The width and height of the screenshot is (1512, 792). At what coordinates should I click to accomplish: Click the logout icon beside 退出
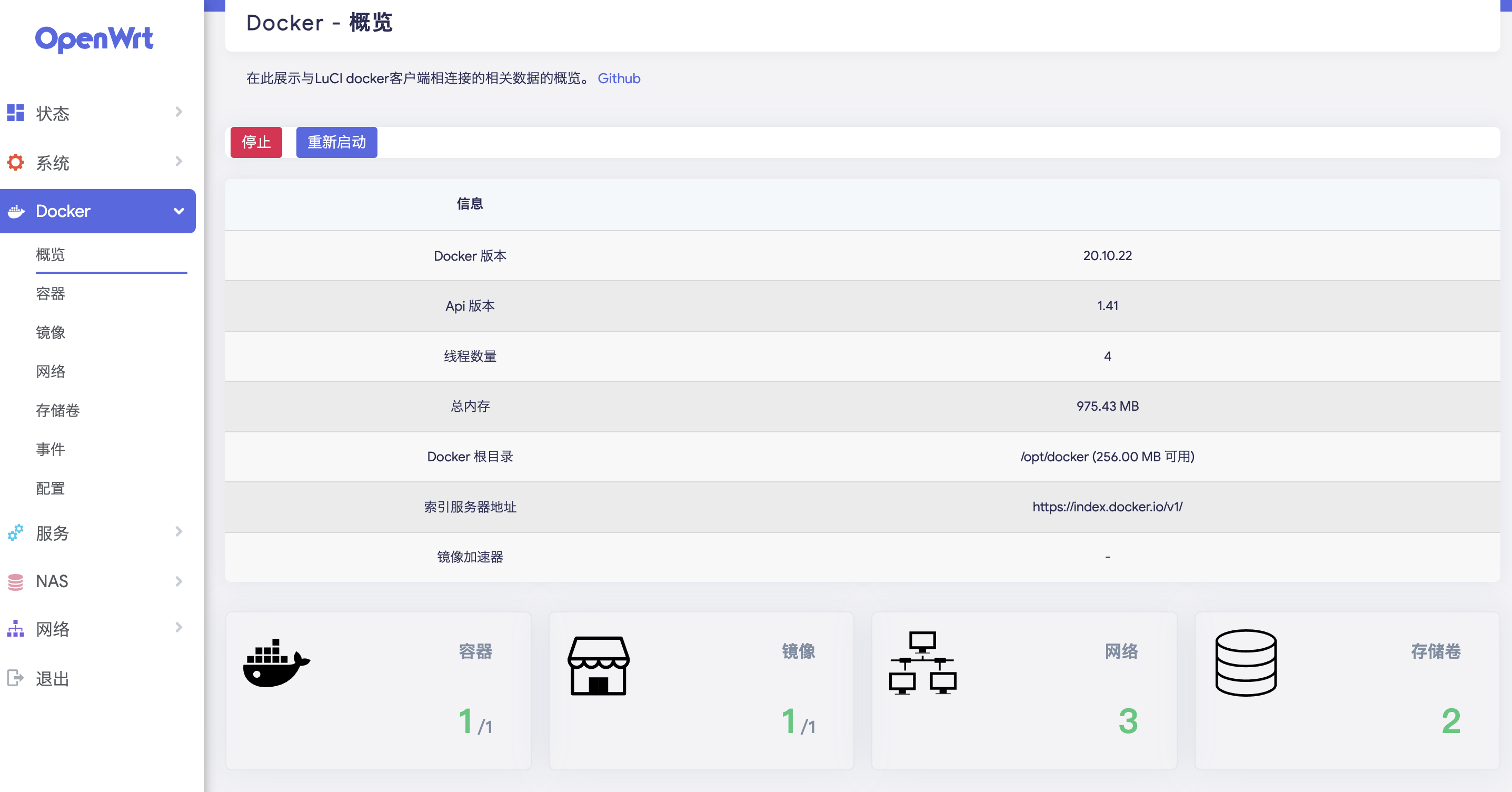coord(15,678)
